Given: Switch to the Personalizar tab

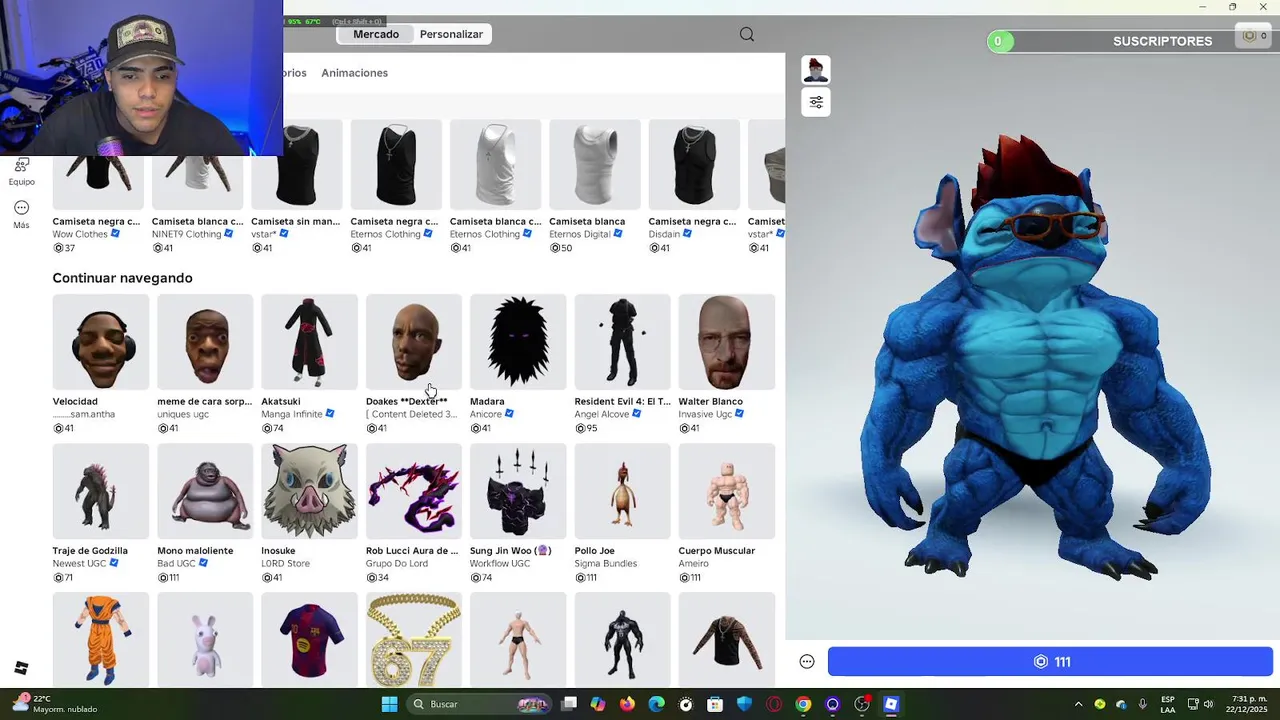Looking at the screenshot, I should pos(451,34).
